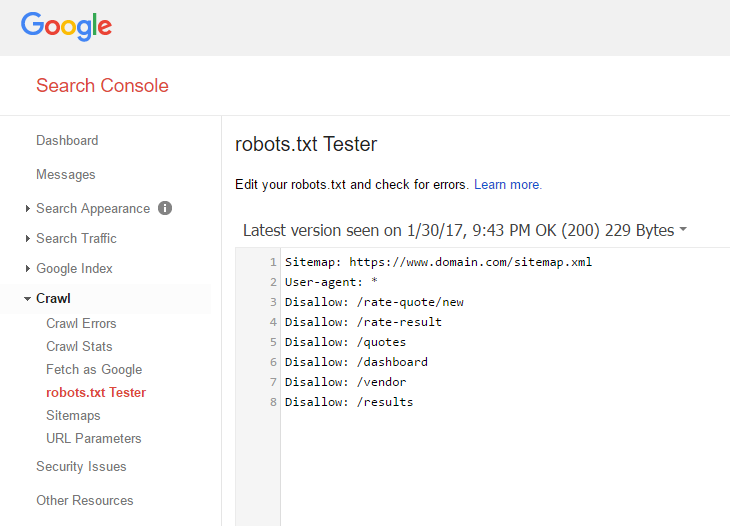Select robots.txt Tester in sidebar
Image resolution: width=730 pixels, height=526 pixels.
coord(96,392)
